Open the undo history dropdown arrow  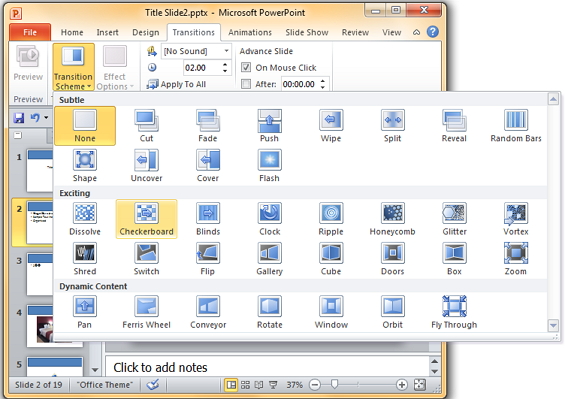(x=46, y=118)
